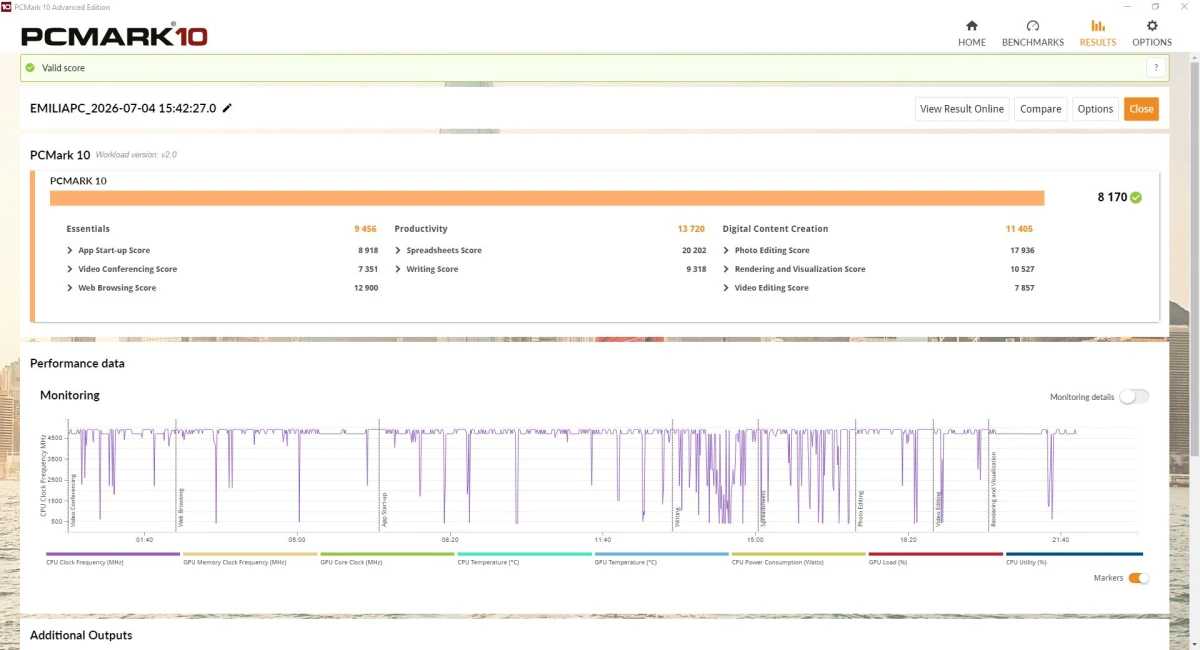This screenshot has height=650, width=1200.
Task: Click the Web Browsing marker in chart
Action: pyautogui.click(x=180, y=507)
